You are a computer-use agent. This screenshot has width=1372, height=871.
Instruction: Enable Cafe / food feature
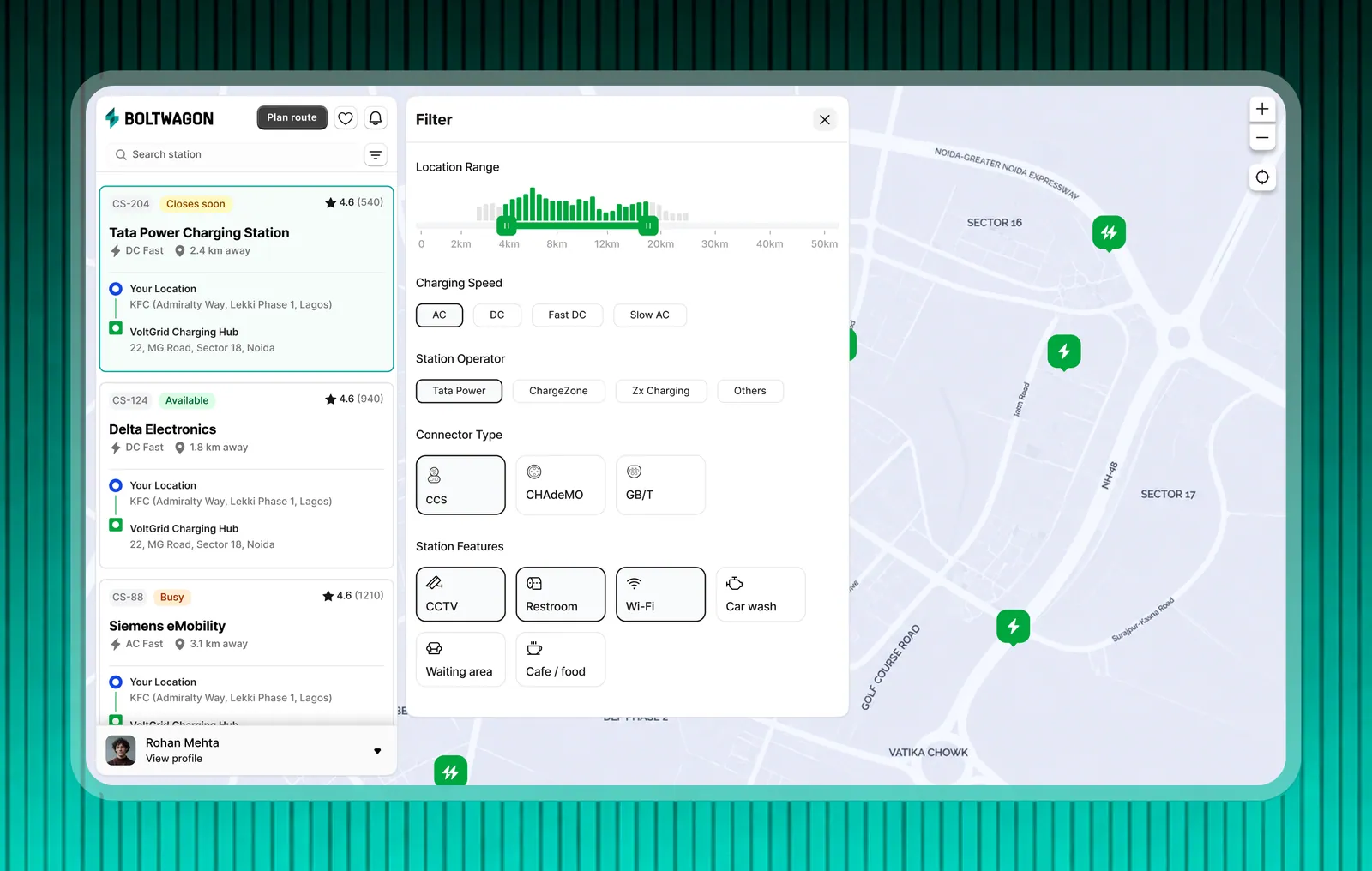click(x=561, y=659)
